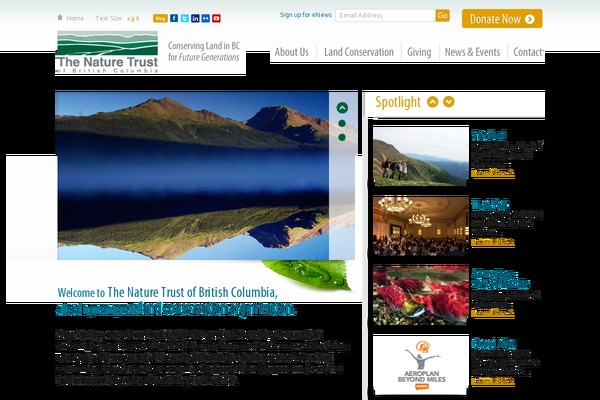The image size is (600, 400).
Task: Open the Twitter social icon
Action: [185, 18]
